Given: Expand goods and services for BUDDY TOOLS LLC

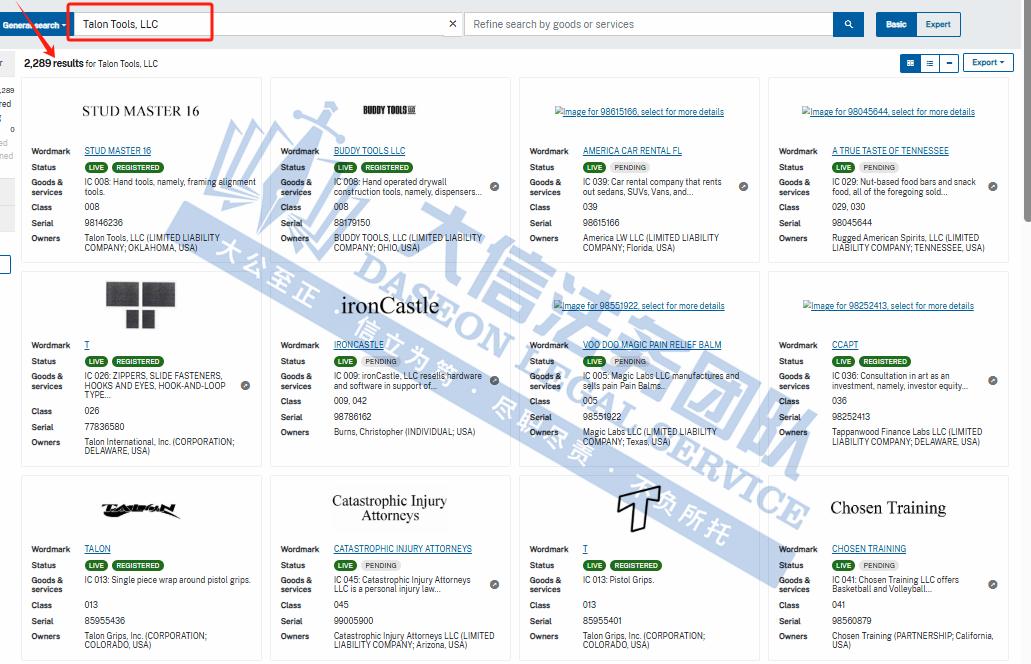Looking at the screenshot, I should [494, 187].
